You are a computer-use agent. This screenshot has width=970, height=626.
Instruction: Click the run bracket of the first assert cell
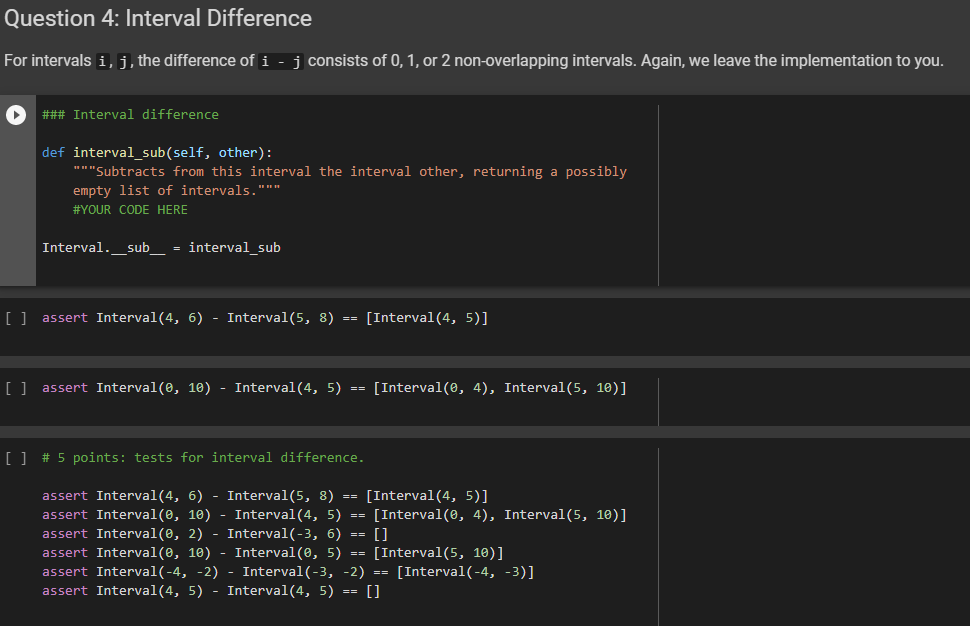point(16,317)
